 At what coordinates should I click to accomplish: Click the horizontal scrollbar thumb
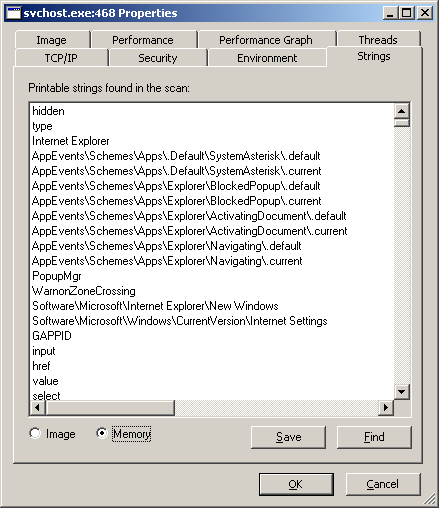(x=110, y=407)
